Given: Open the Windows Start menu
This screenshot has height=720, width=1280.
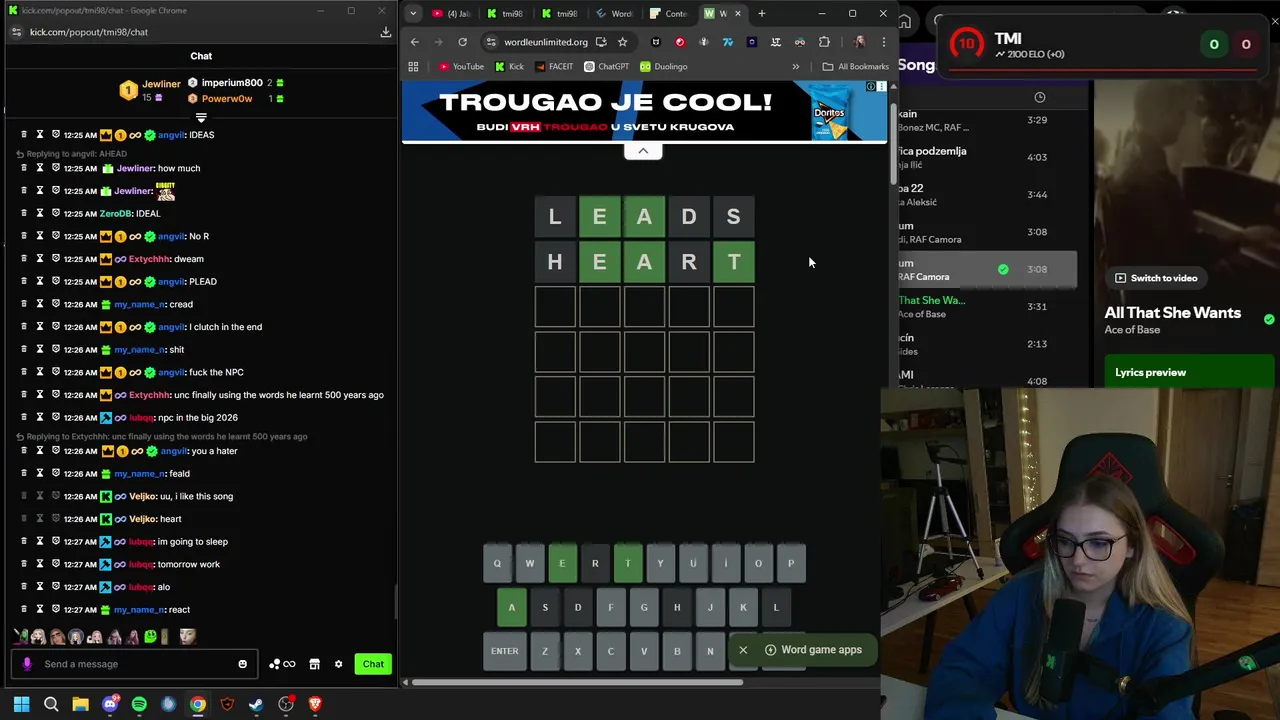Looking at the screenshot, I should tap(21, 704).
